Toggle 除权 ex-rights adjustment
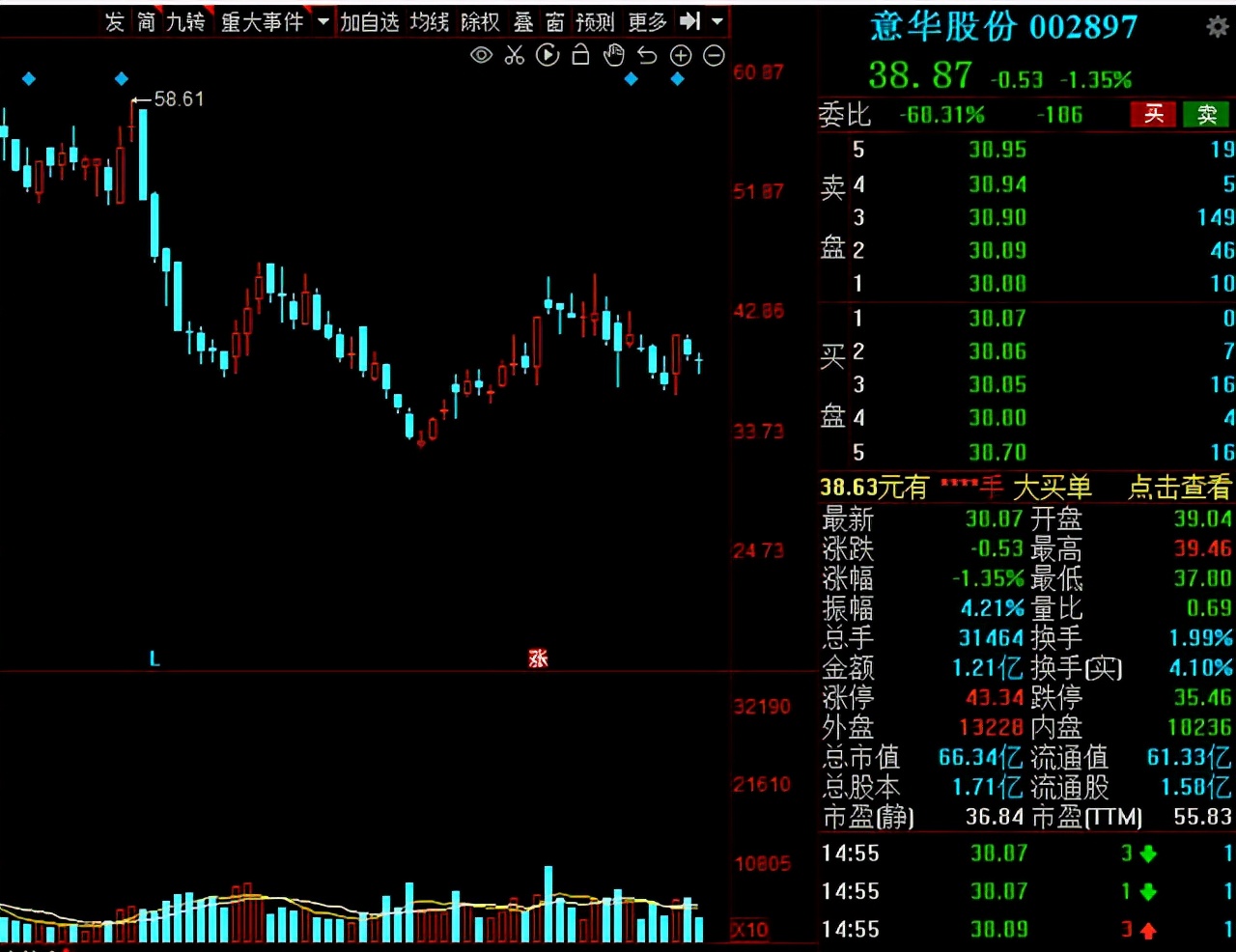 coord(480,22)
